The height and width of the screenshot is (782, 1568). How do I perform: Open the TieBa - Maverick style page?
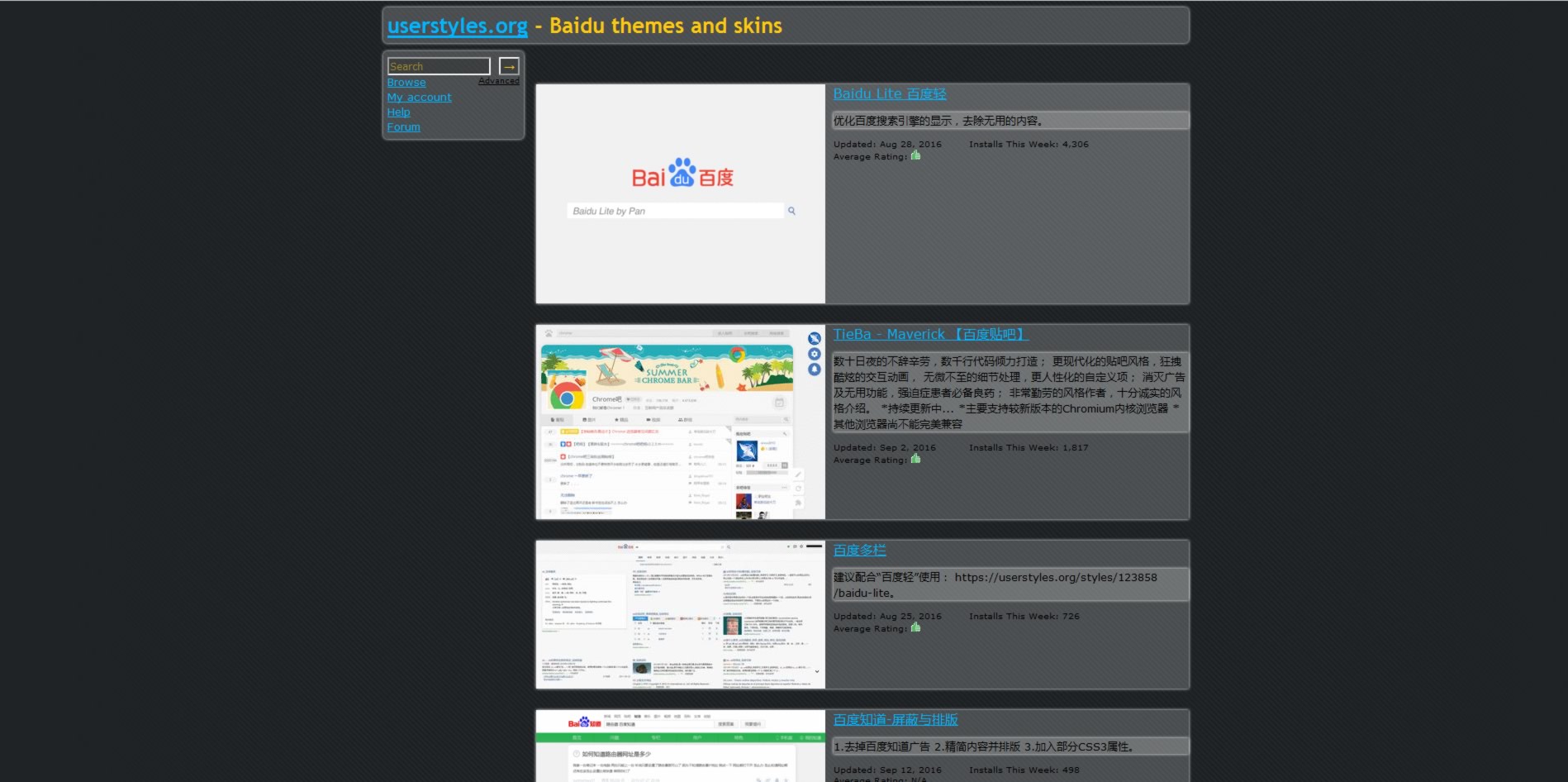pyautogui.click(x=929, y=334)
